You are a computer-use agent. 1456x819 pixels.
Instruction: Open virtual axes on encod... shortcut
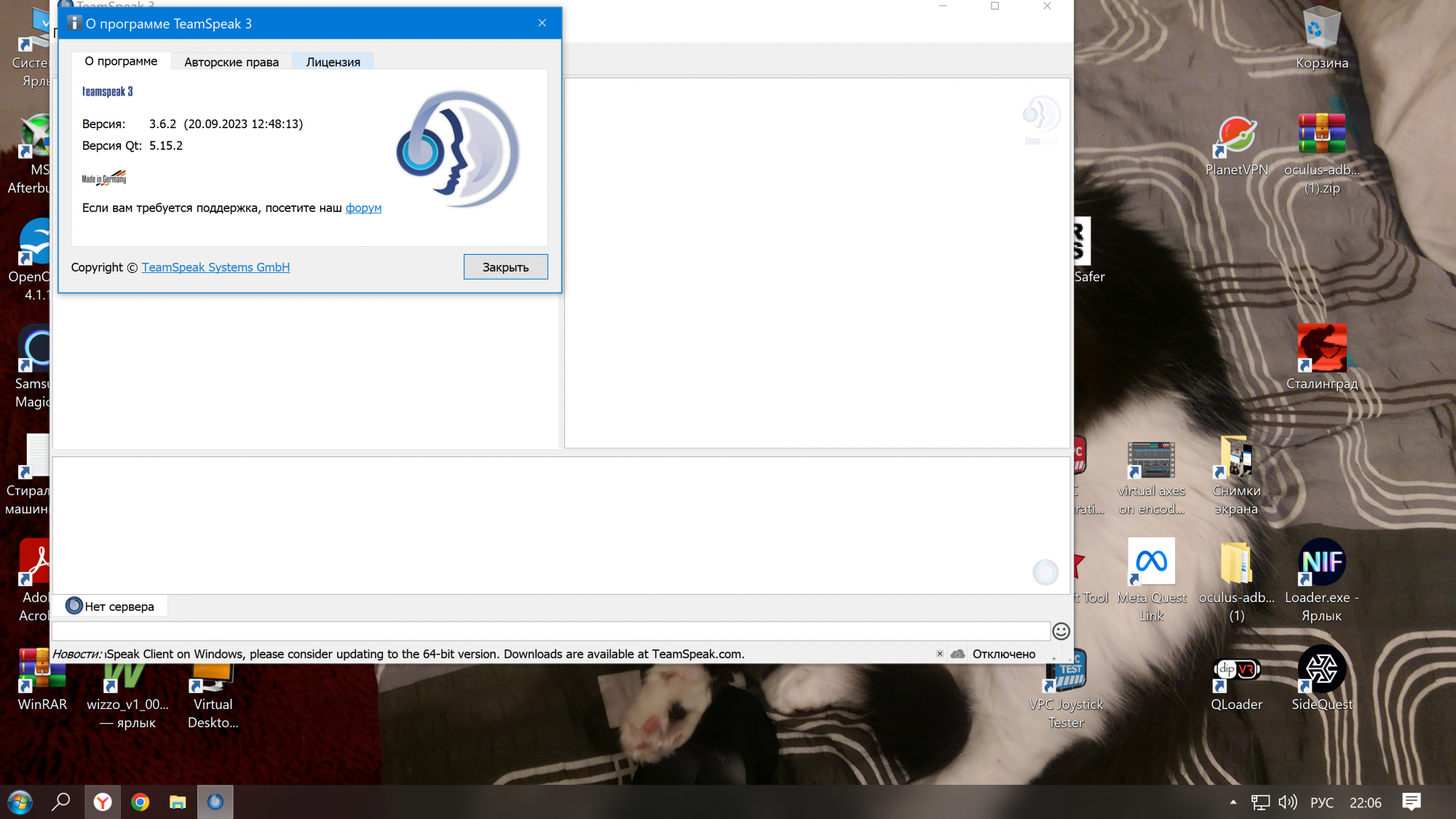point(1151,478)
